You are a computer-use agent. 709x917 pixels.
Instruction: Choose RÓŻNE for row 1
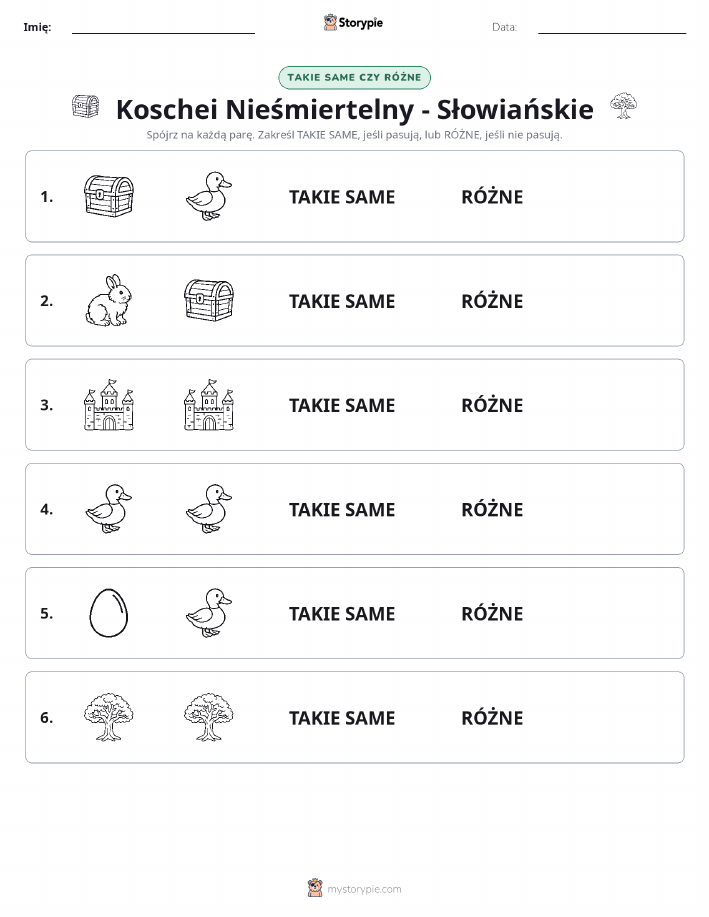click(x=492, y=197)
